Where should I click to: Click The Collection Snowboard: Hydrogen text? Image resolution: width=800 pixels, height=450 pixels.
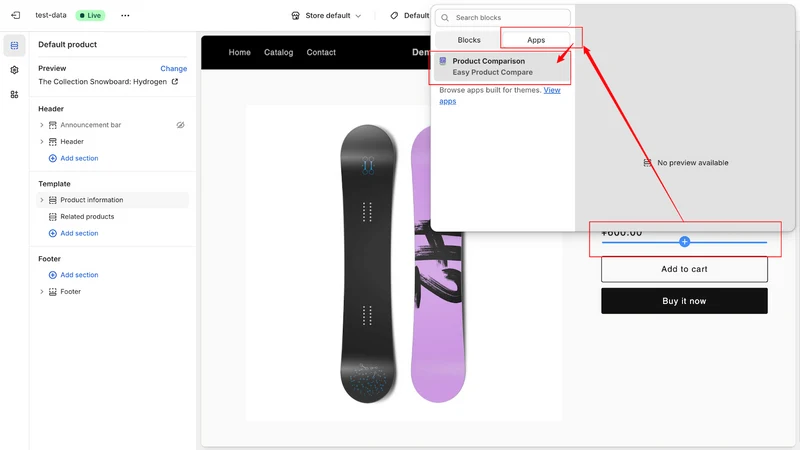point(103,82)
